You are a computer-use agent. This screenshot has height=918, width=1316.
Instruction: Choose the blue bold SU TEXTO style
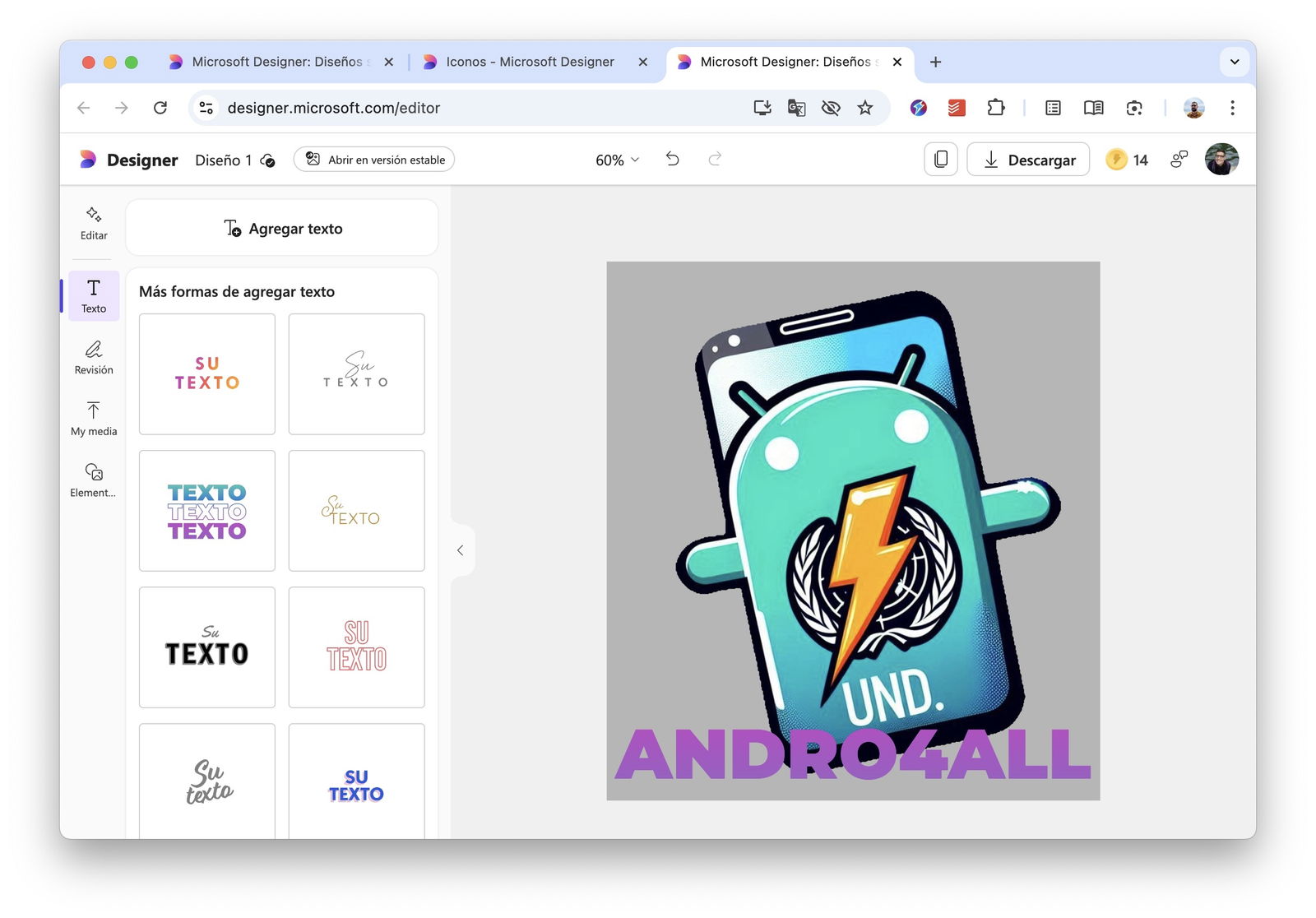356,781
